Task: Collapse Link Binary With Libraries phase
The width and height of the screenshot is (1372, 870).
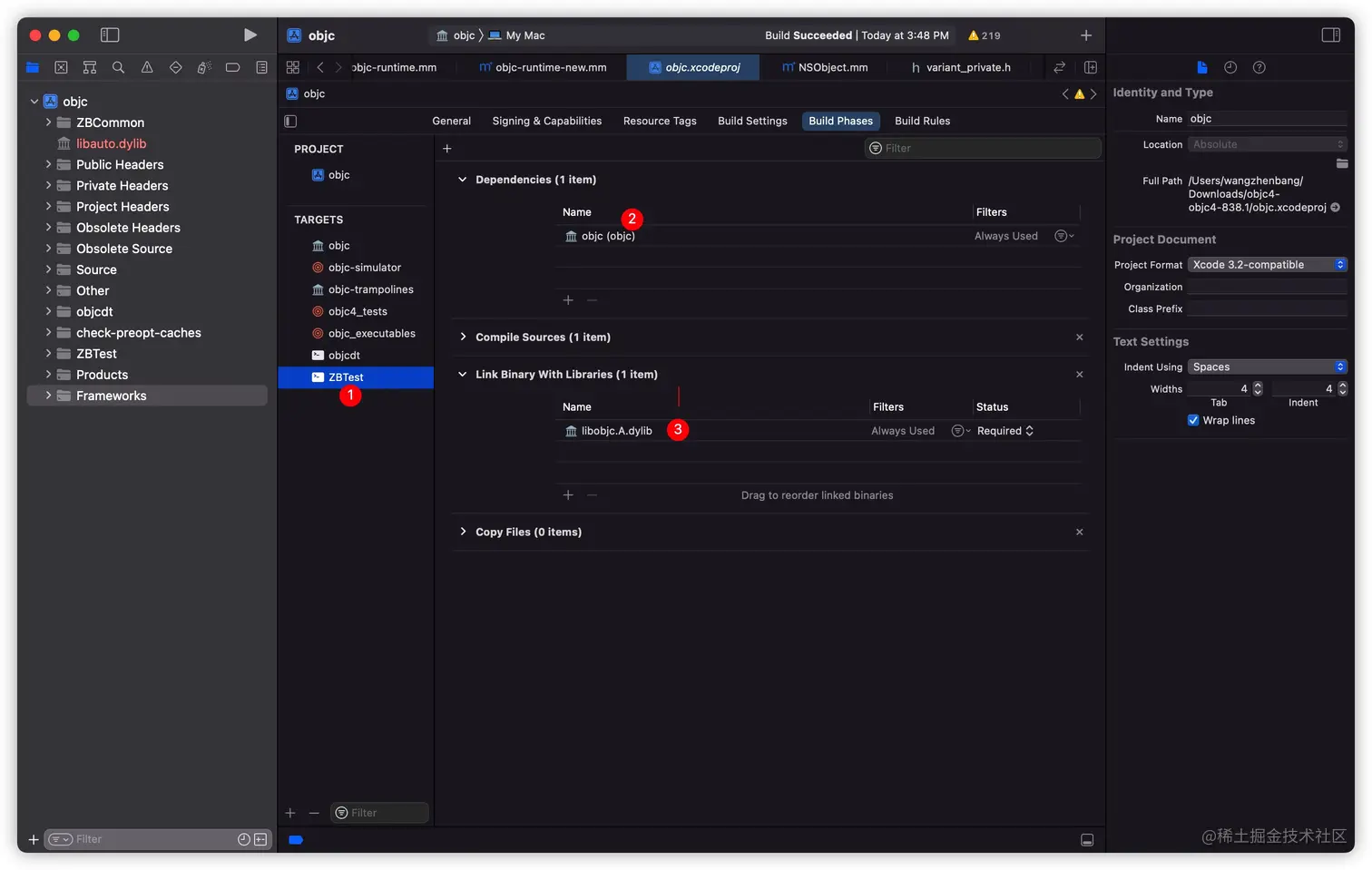Action: coord(462,374)
